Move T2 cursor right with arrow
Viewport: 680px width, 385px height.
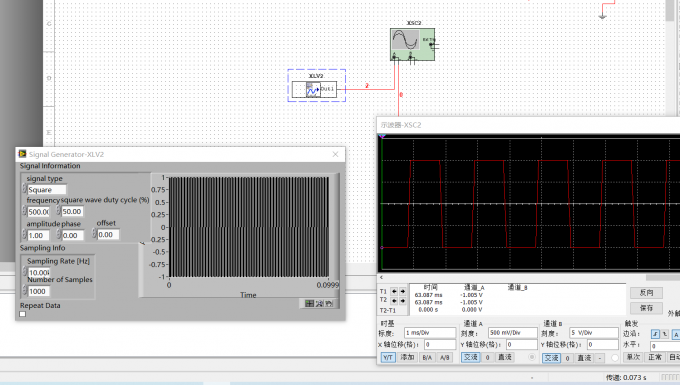coord(403,300)
